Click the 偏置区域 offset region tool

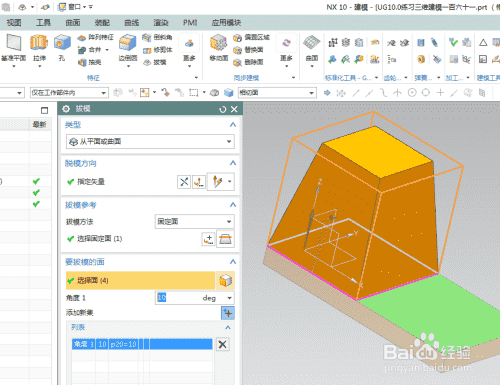pyautogui.click(x=251, y=37)
